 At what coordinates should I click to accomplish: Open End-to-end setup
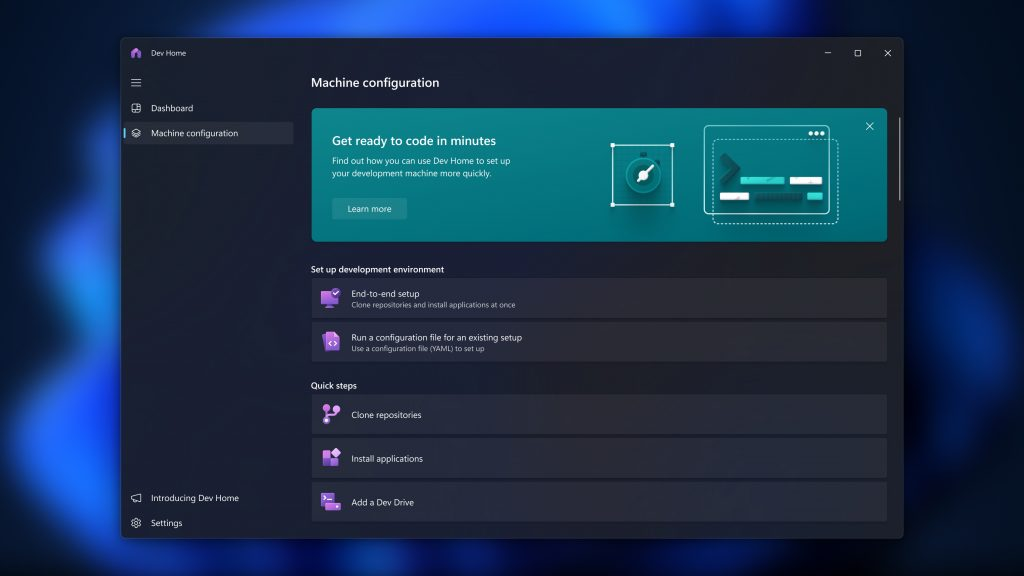click(598, 297)
